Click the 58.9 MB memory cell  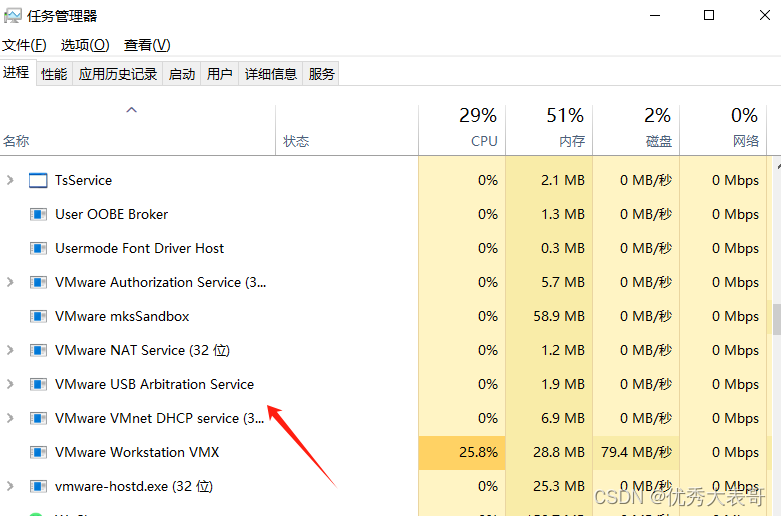(549, 316)
